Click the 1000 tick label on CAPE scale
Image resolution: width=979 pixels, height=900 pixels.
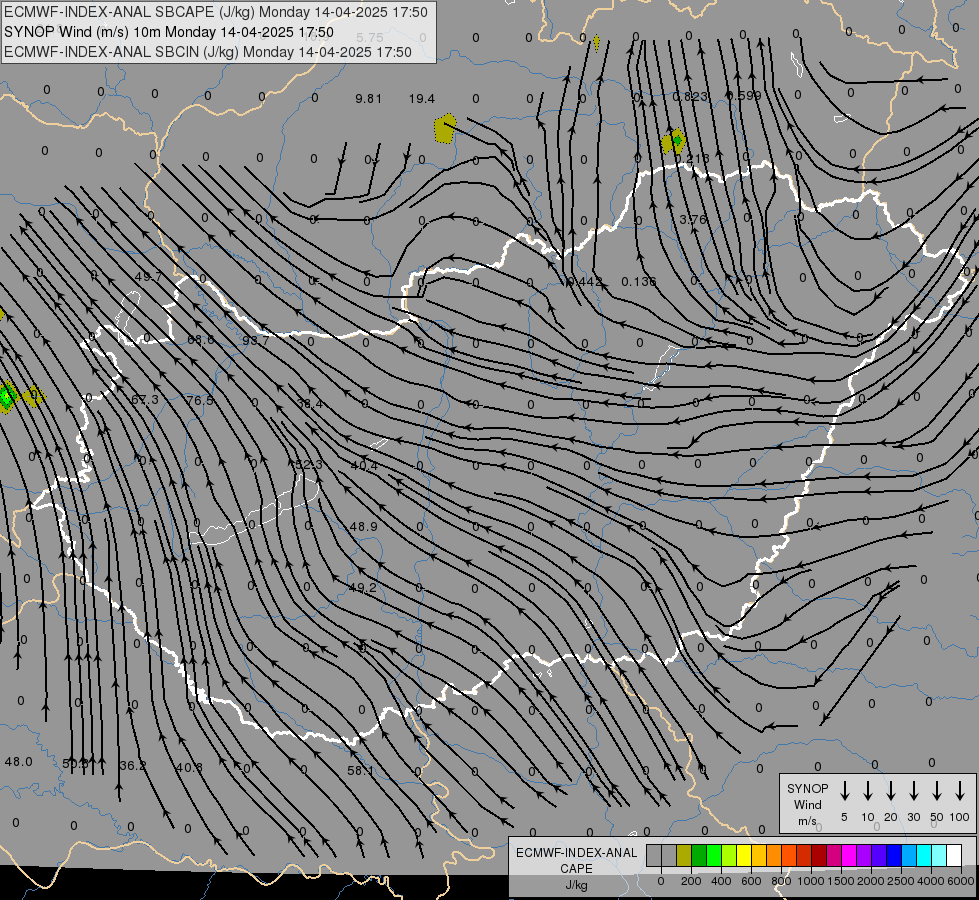811,881
